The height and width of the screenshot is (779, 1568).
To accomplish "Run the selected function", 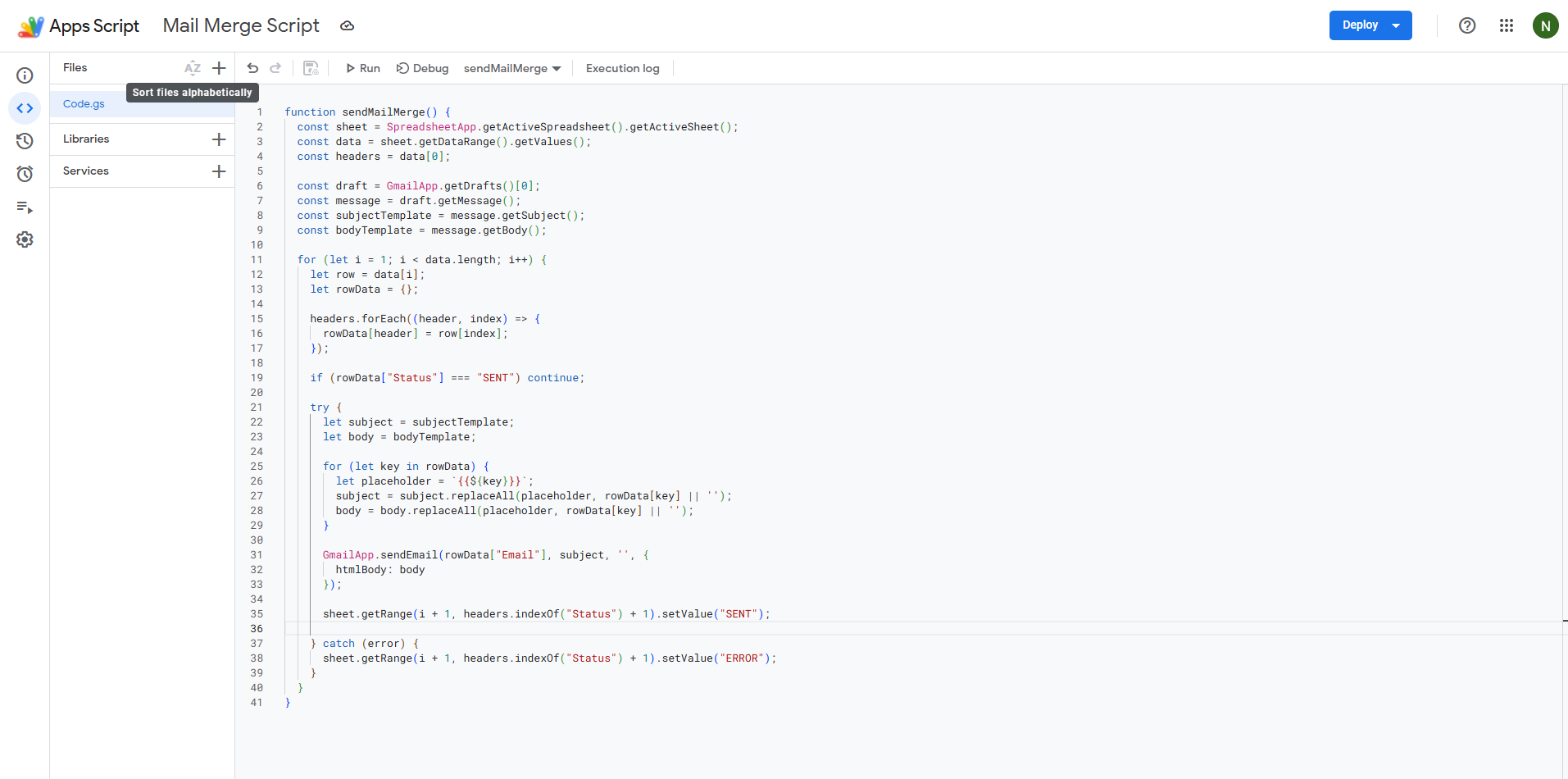I will [362, 68].
